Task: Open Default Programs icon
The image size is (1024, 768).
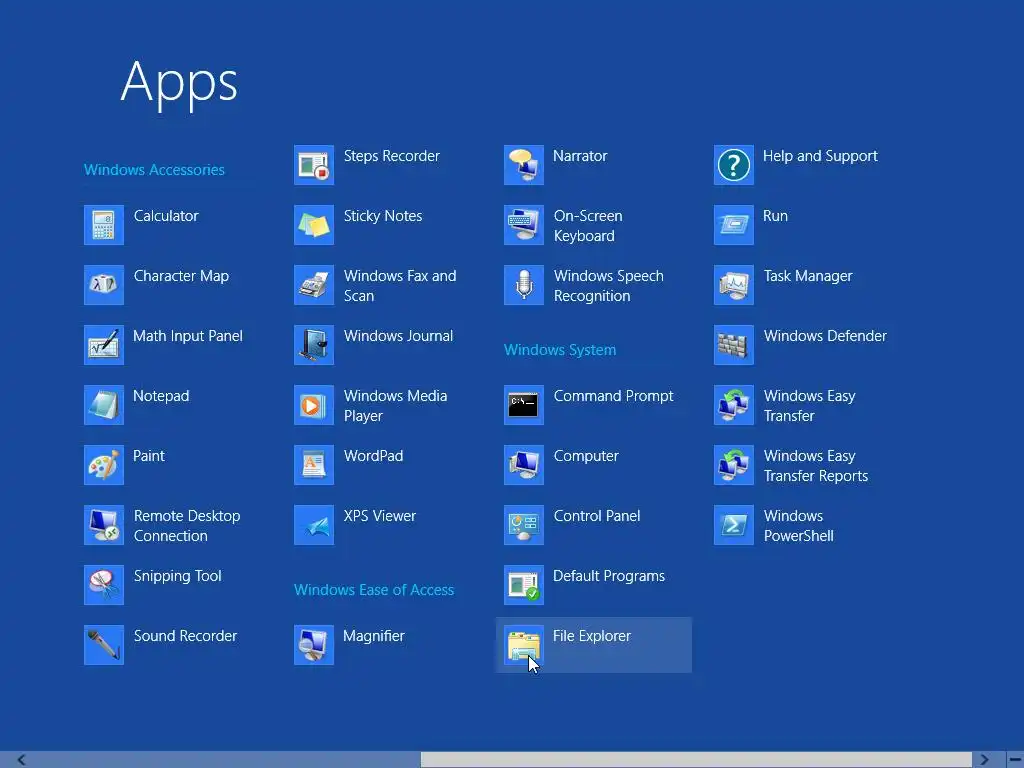Action: (x=524, y=586)
